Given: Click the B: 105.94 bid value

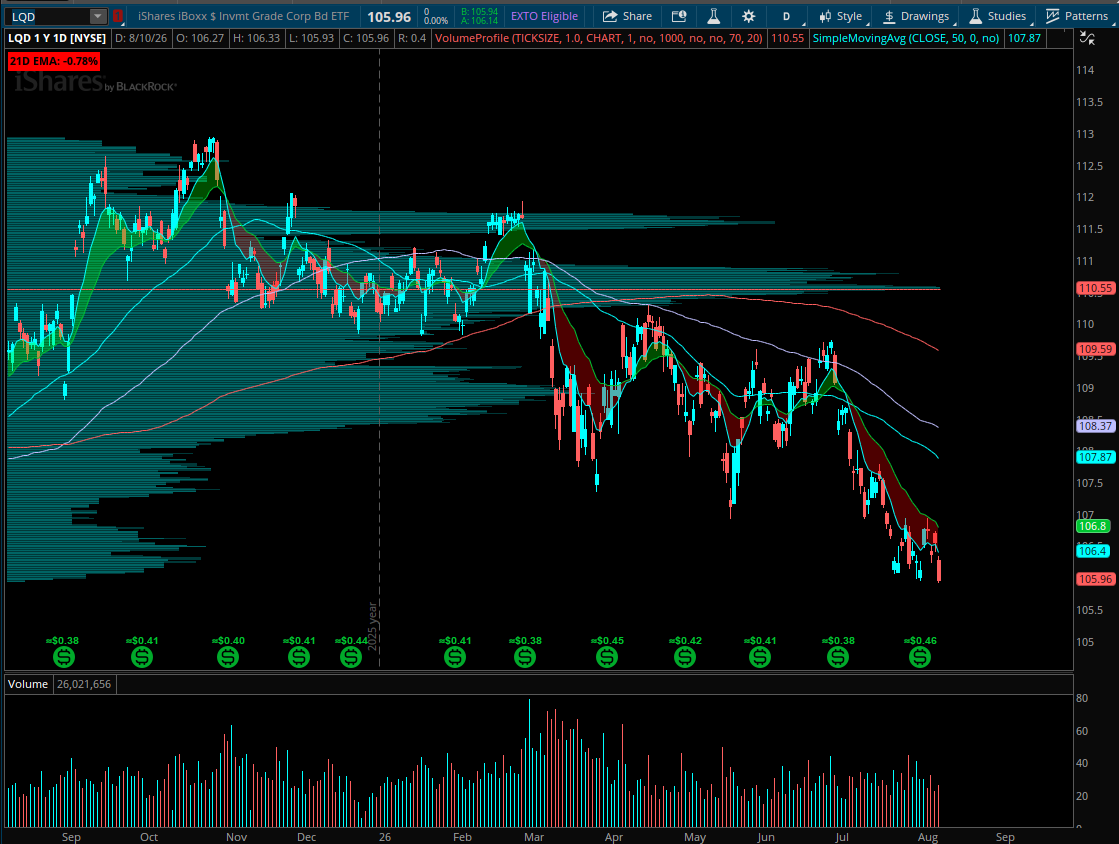Looking at the screenshot, I should tap(480, 11).
